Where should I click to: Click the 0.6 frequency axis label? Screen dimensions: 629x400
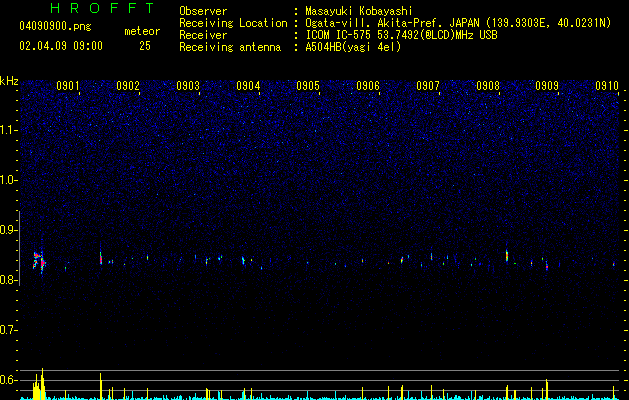click(x=8, y=380)
